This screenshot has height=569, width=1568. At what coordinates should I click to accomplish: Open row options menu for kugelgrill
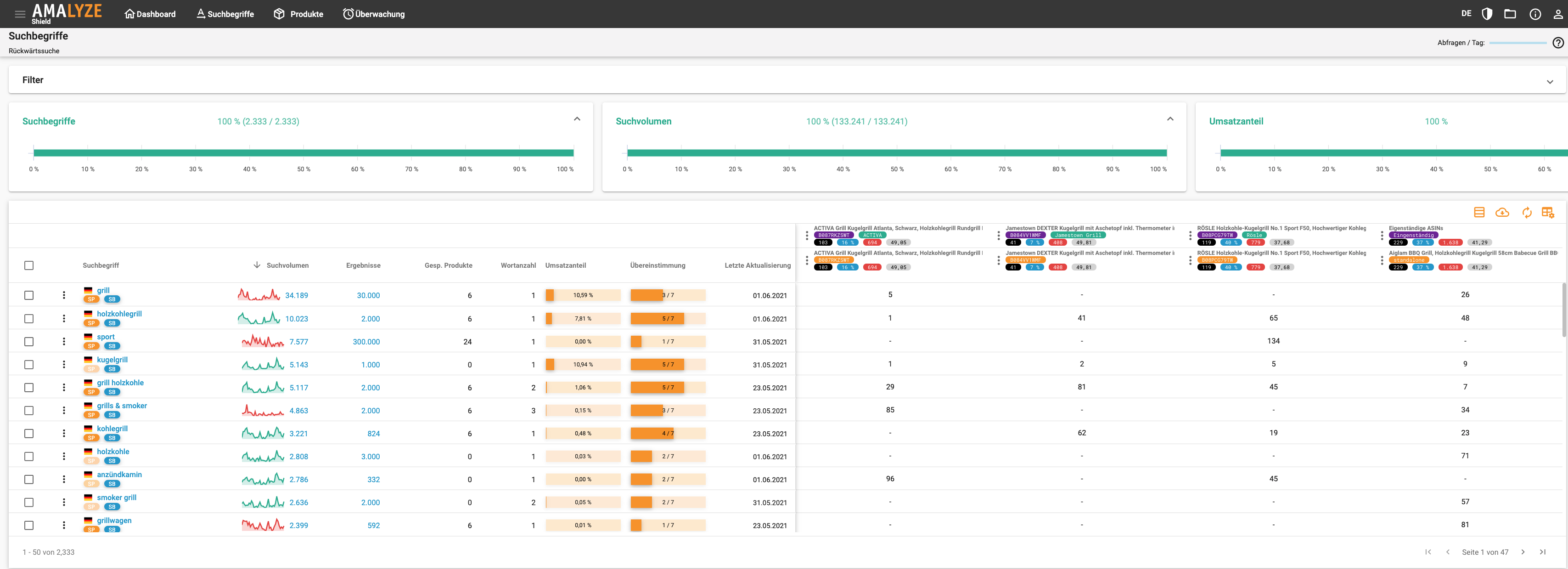(x=64, y=365)
